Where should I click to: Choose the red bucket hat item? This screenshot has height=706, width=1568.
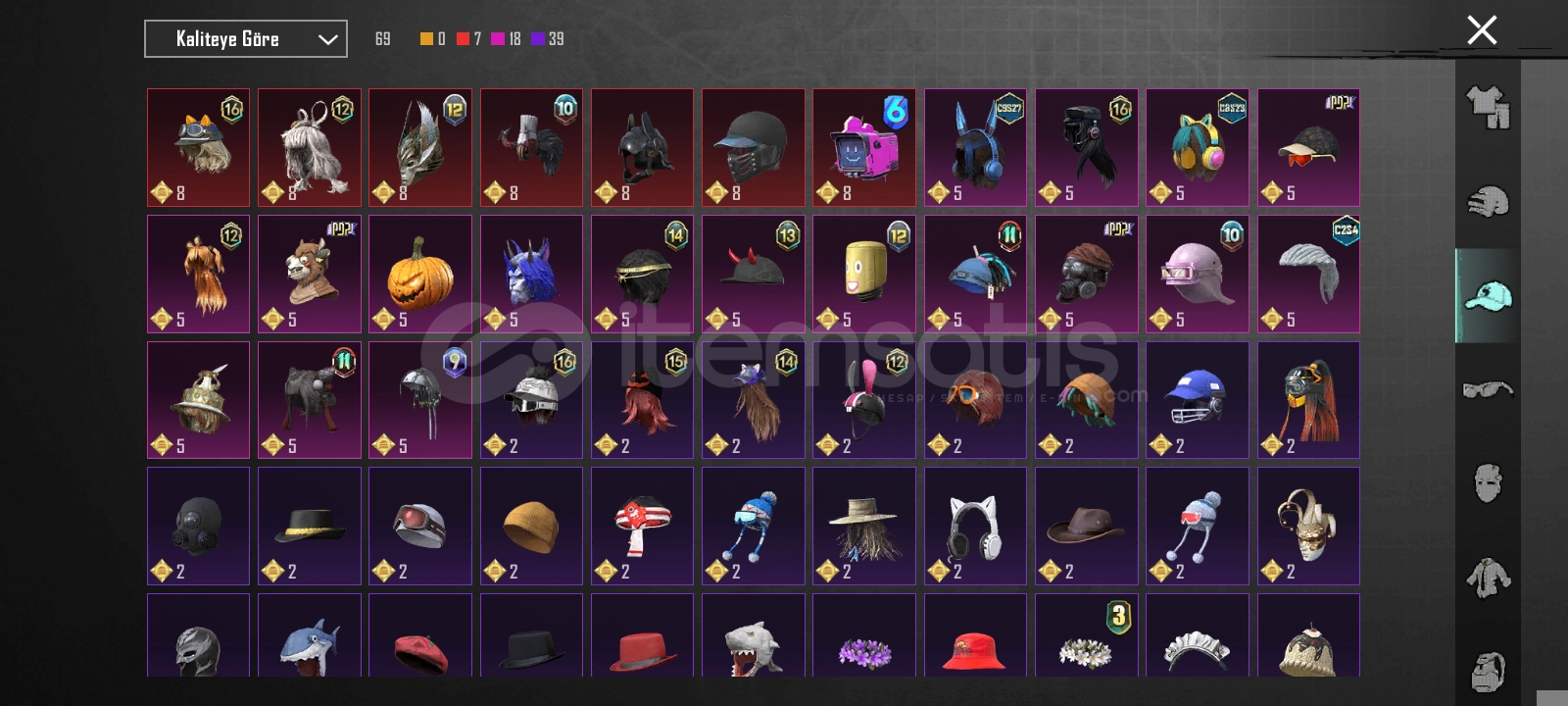tap(975, 635)
